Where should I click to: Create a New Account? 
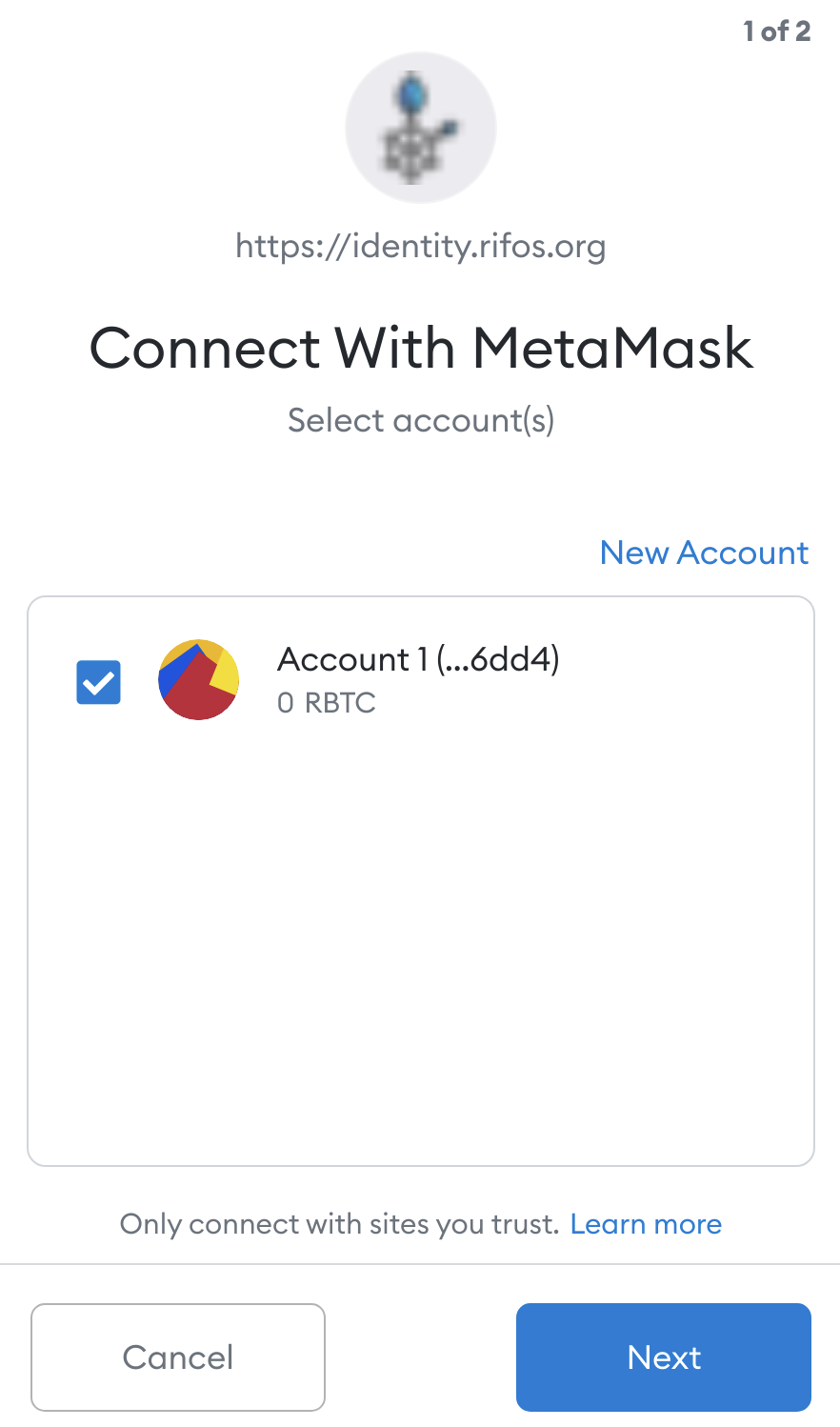point(704,553)
